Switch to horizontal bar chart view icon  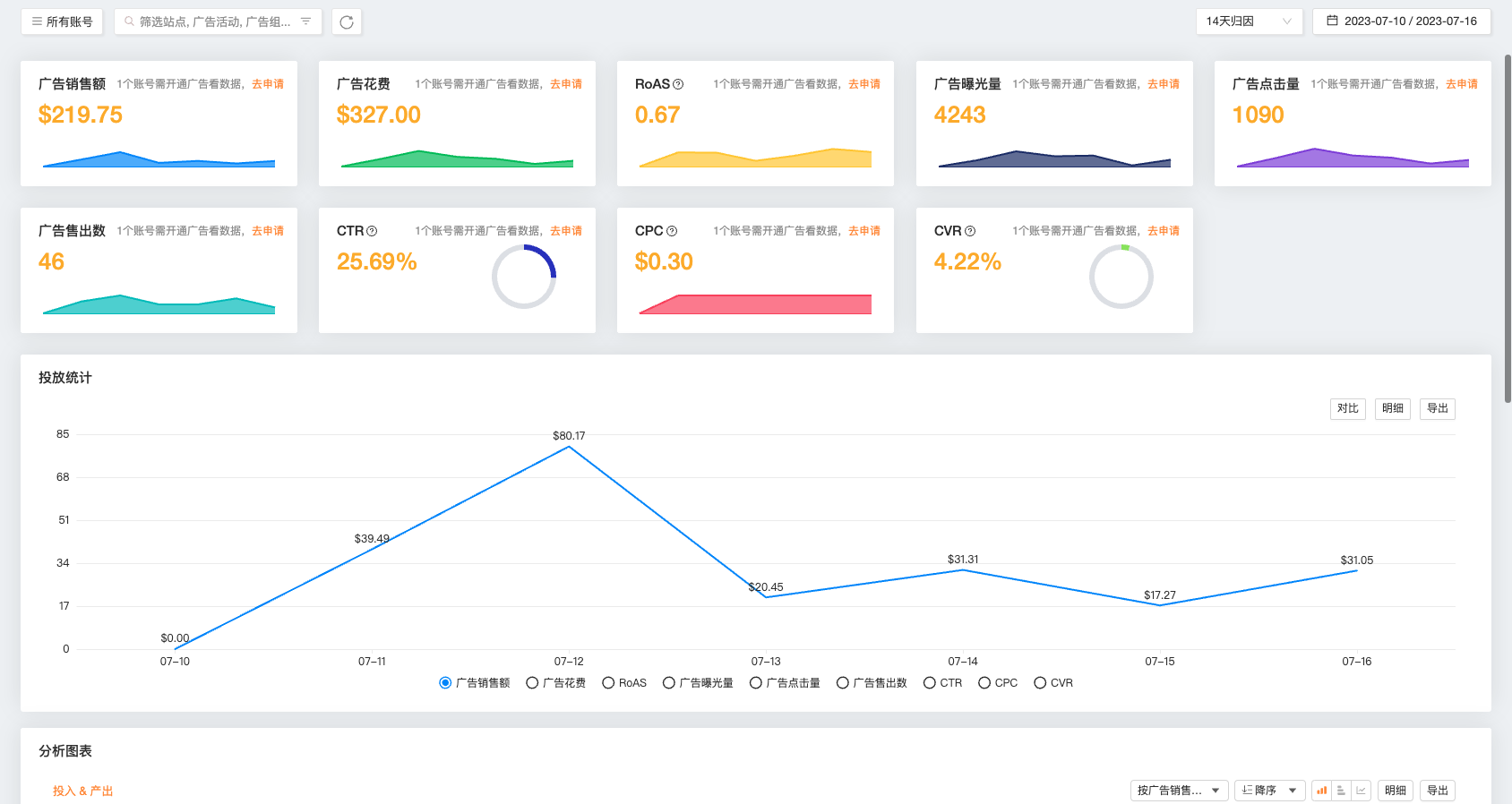[x=1341, y=791]
